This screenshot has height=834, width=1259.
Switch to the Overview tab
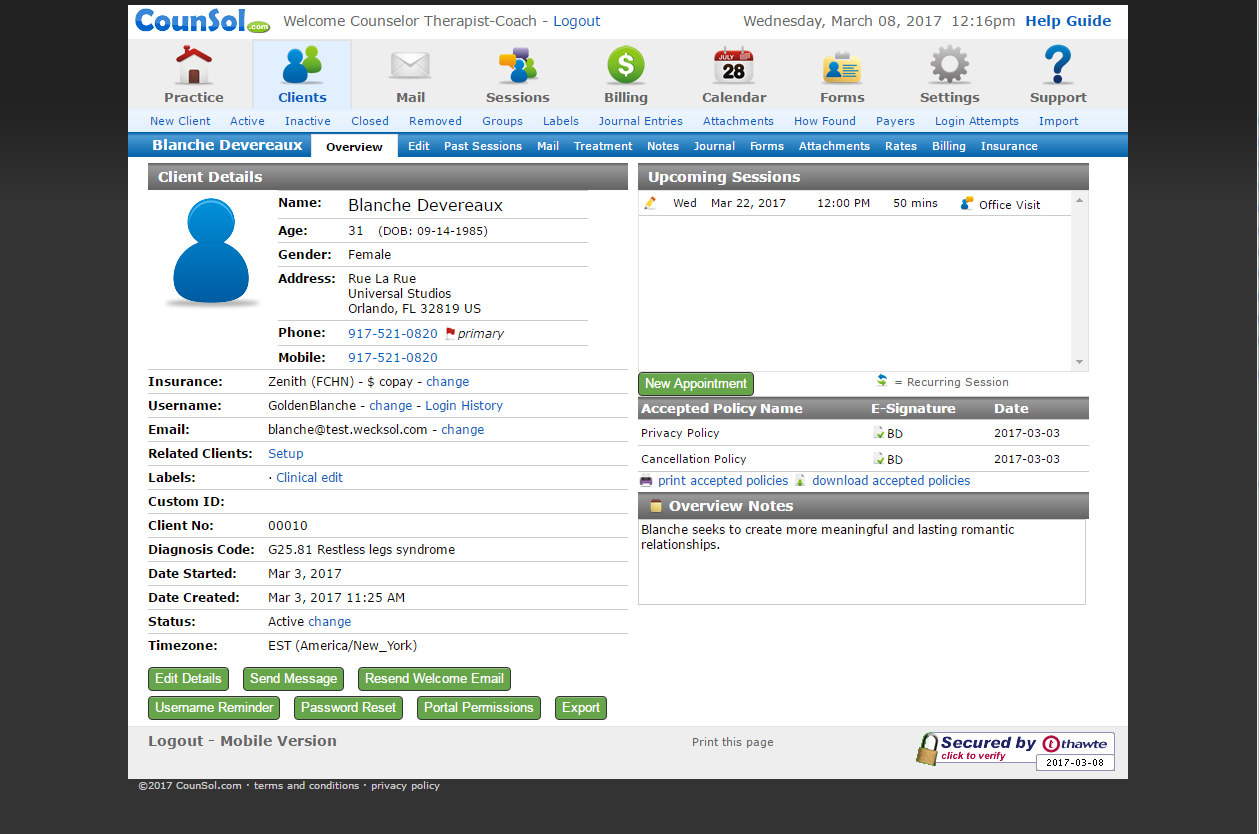coord(354,147)
